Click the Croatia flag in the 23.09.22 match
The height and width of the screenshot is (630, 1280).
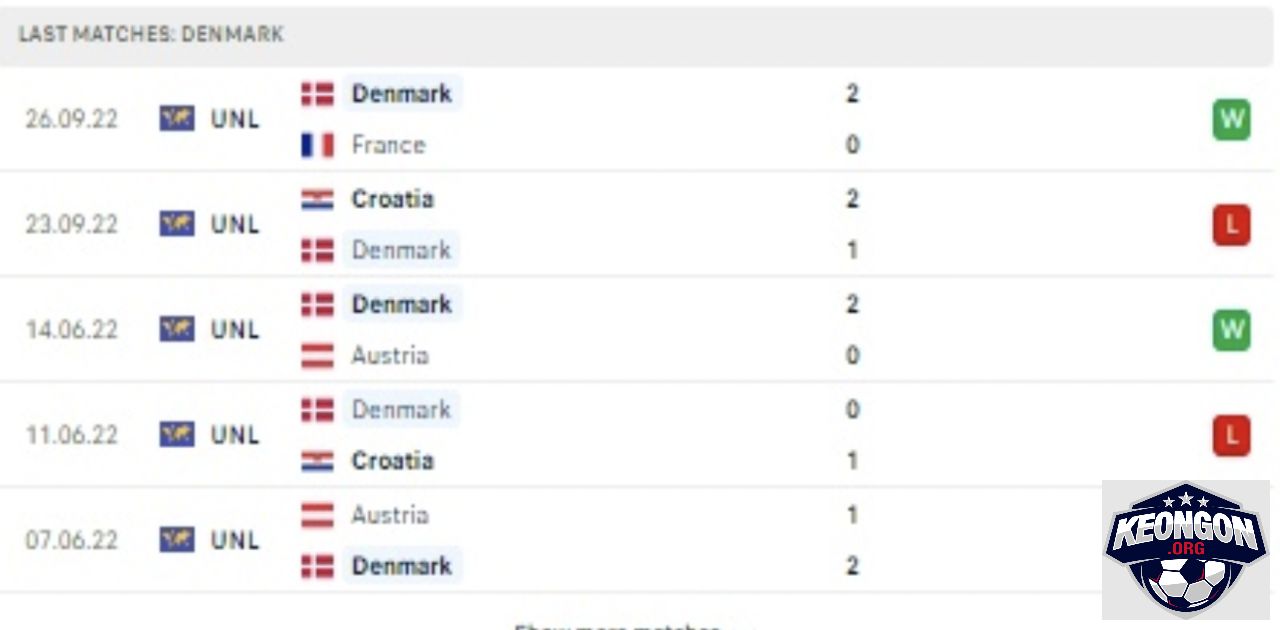point(317,199)
